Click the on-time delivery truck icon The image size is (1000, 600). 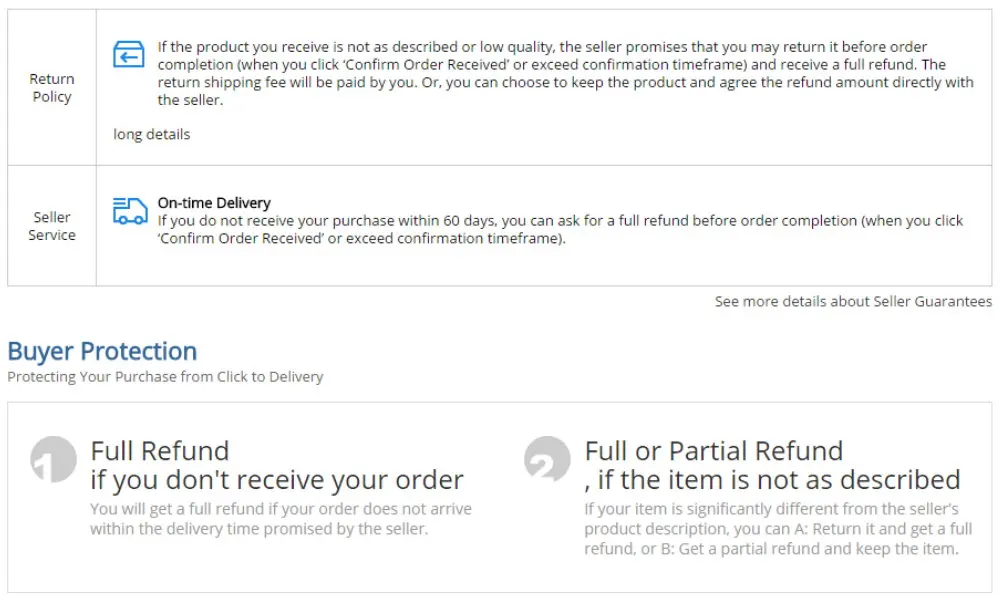point(130,211)
